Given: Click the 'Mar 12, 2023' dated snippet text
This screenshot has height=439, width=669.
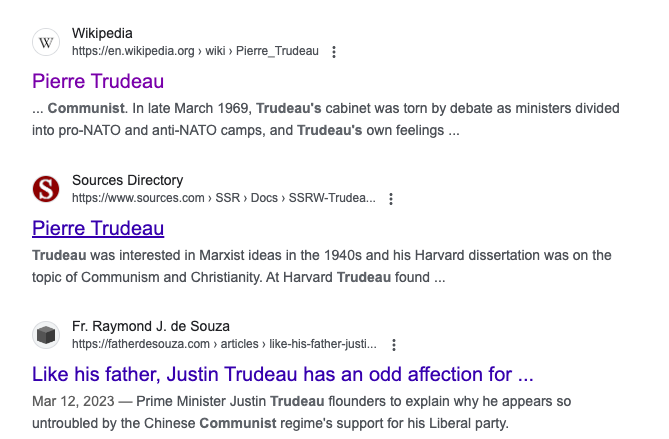Looking at the screenshot, I should pyautogui.click(x=302, y=412).
